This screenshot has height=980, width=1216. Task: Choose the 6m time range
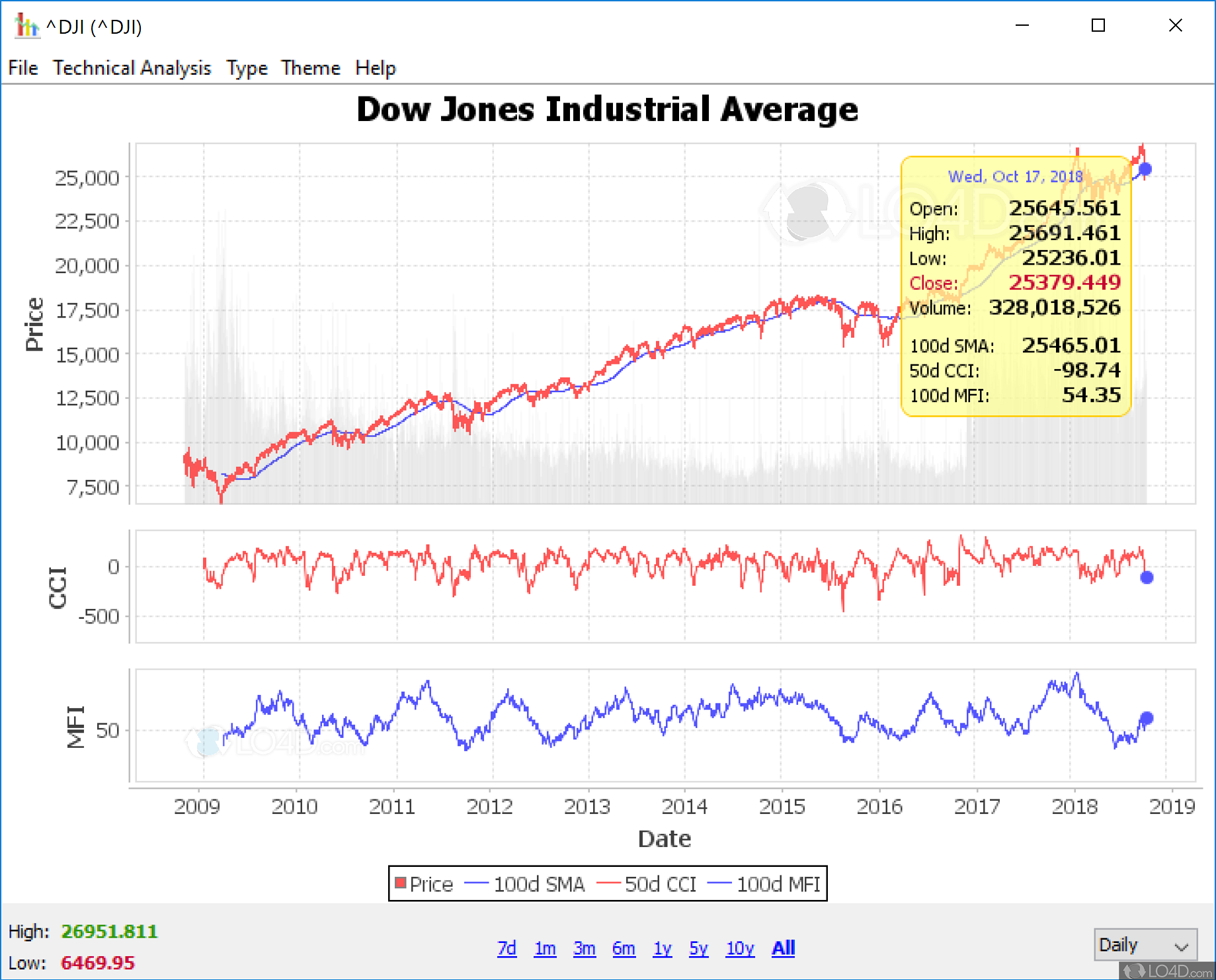pos(624,948)
